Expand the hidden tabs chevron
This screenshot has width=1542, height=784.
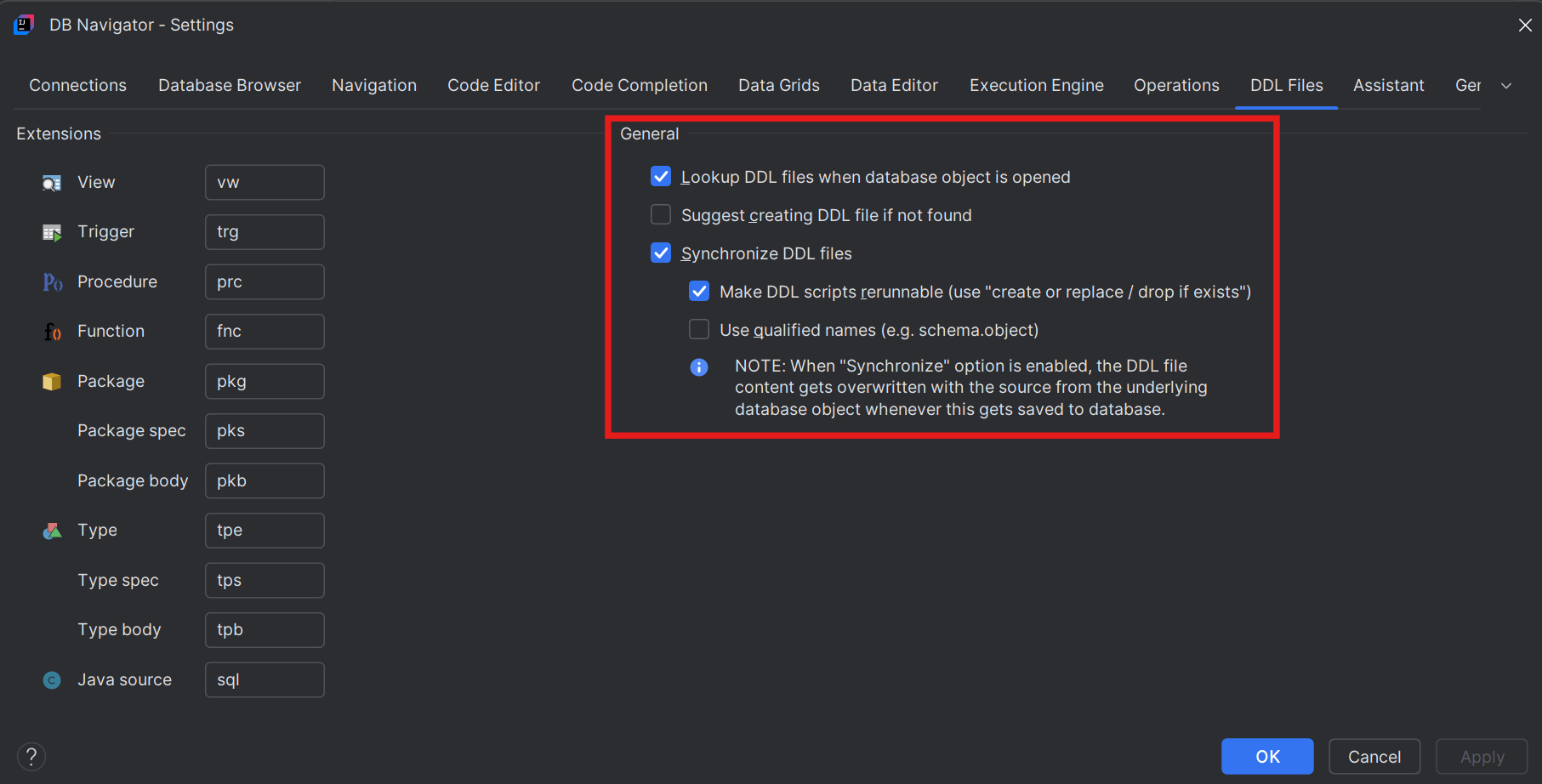(1506, 85)
